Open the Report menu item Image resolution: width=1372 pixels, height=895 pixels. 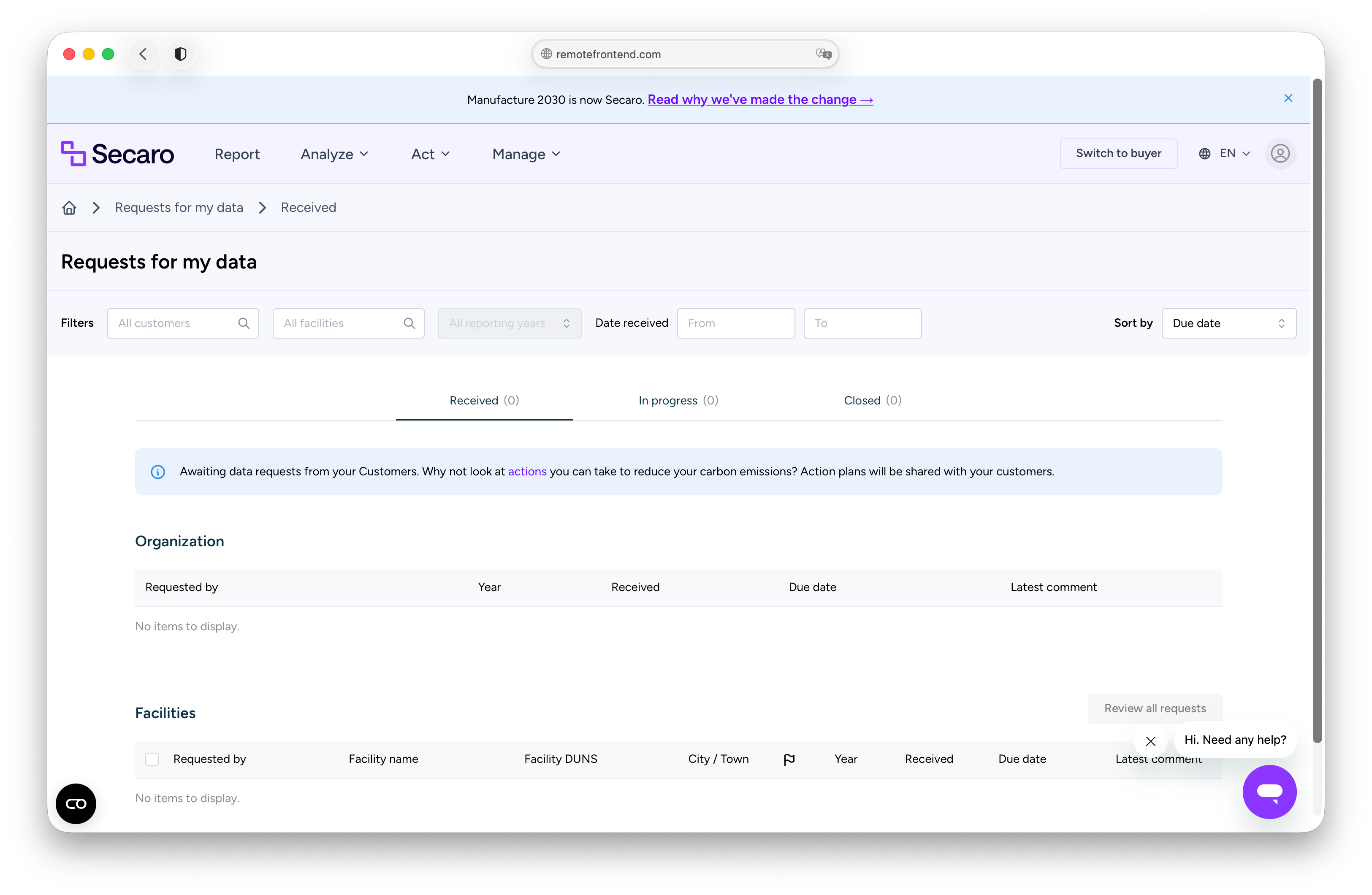pyautogui.click(x=237, y=154)
